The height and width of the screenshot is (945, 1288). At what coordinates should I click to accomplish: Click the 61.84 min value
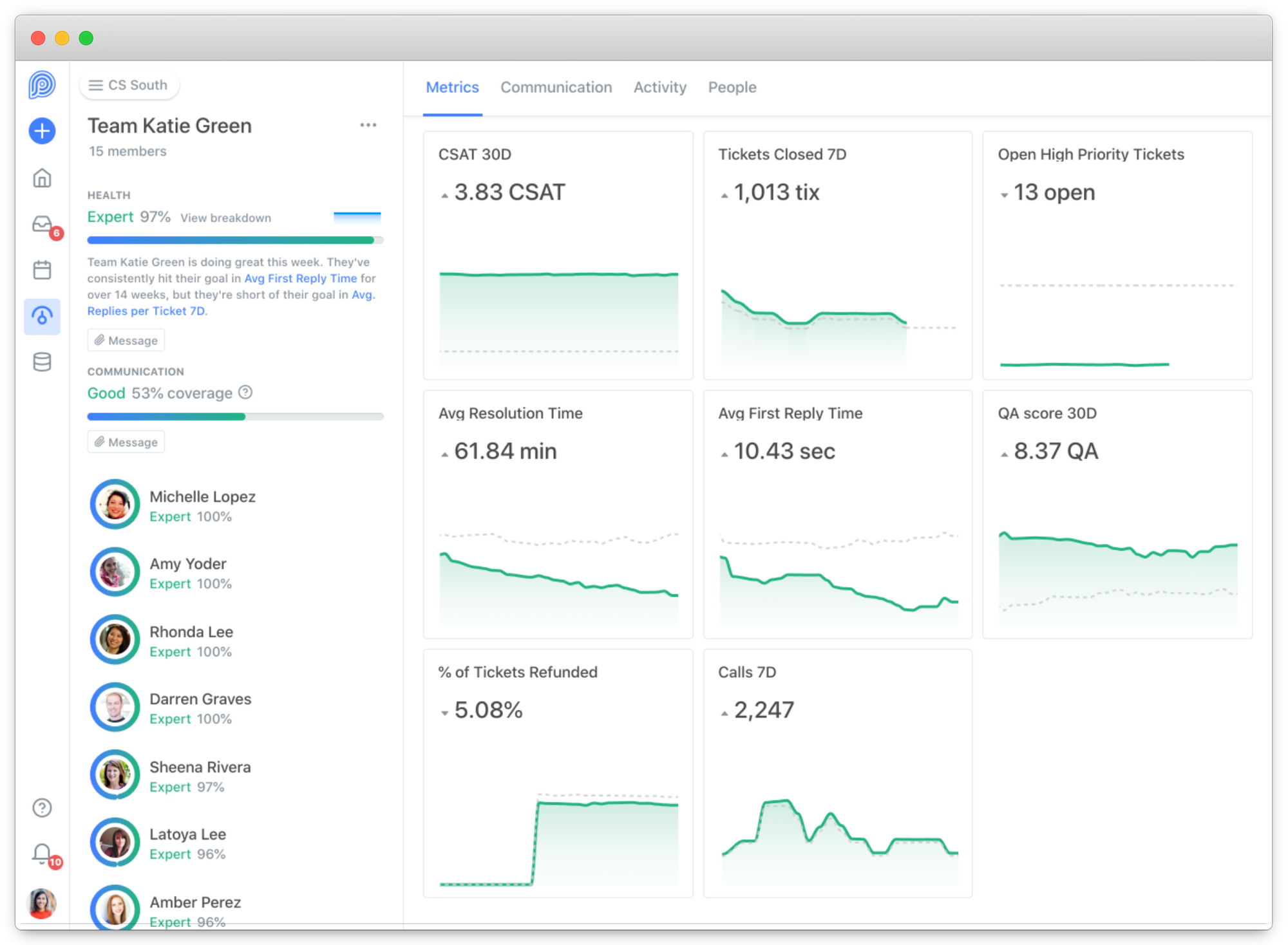[x=506, y=451]
